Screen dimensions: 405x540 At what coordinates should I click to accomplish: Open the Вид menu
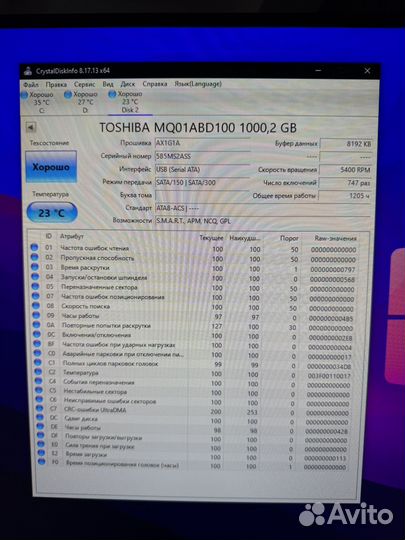coord(108,84)
